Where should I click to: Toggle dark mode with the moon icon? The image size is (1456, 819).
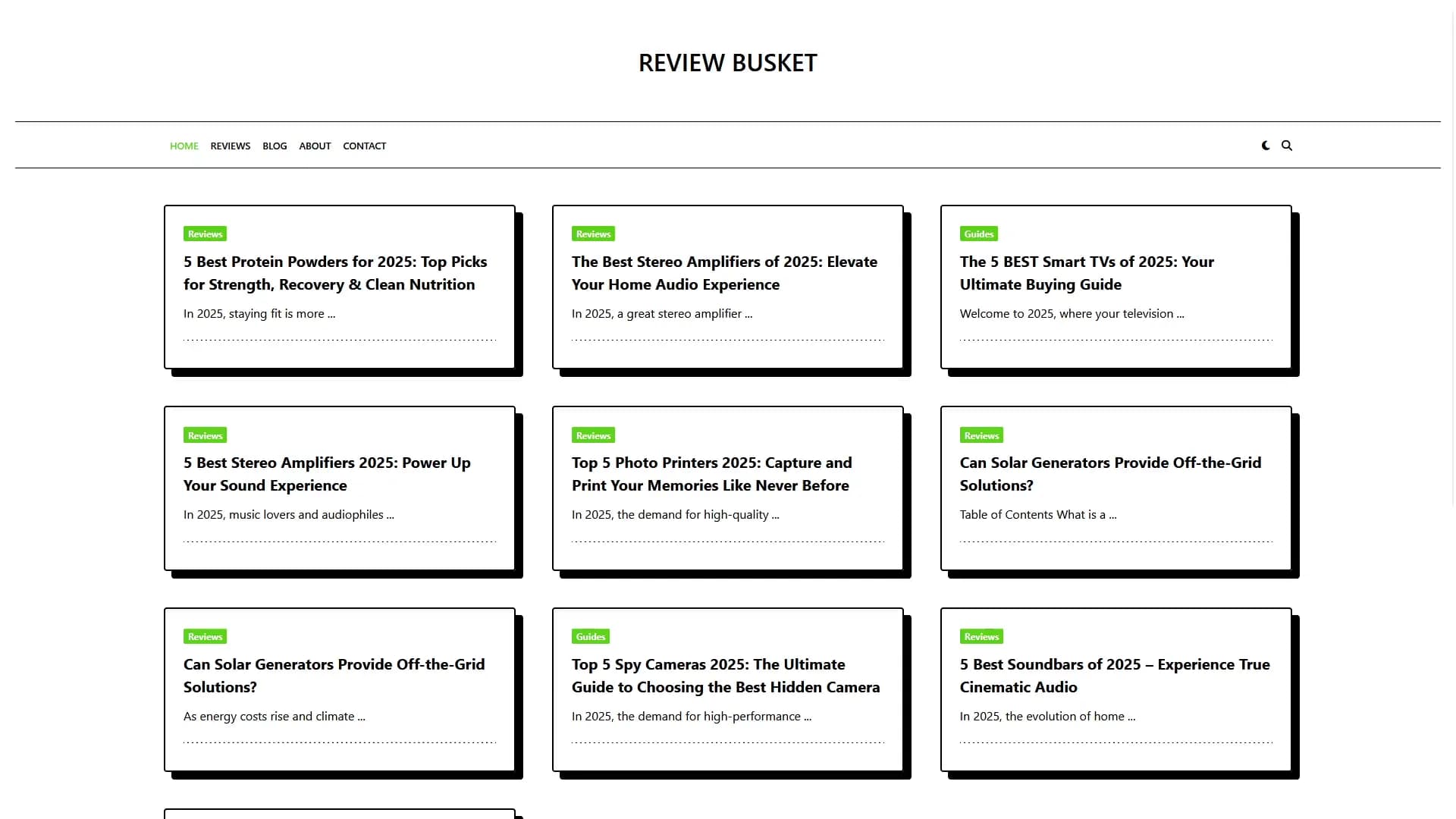[1266, 146]
